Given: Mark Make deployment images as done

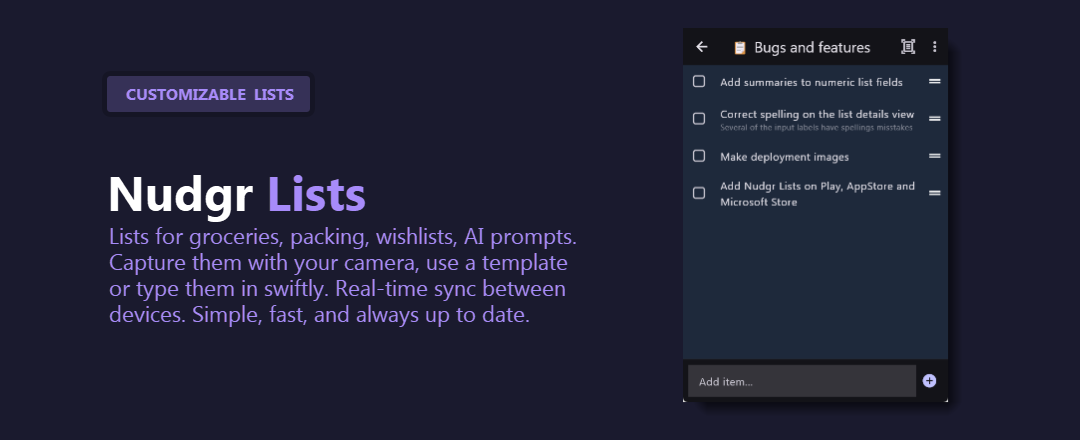Looking at the screenshot, I should pos(699,156).
